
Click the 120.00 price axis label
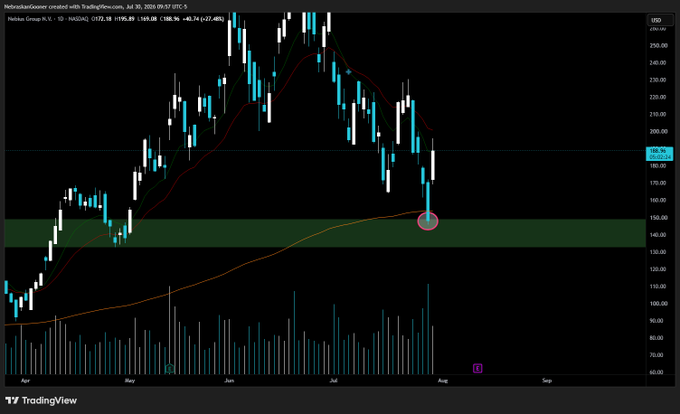click(658, 269)
